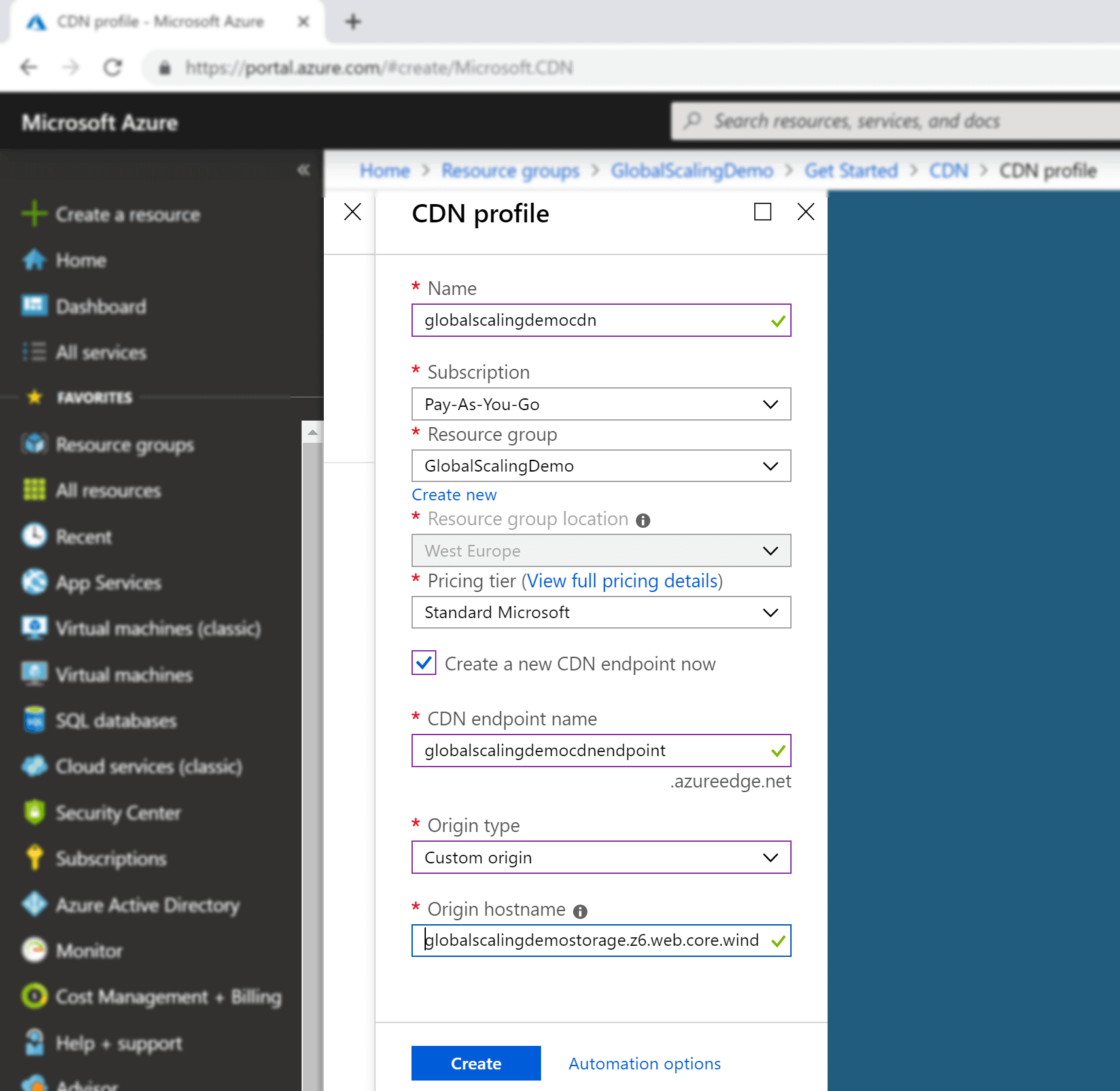This screenshot has width=1120, height=1091.
Task: Go to Home breadcrumb
Action: [385, 171]
